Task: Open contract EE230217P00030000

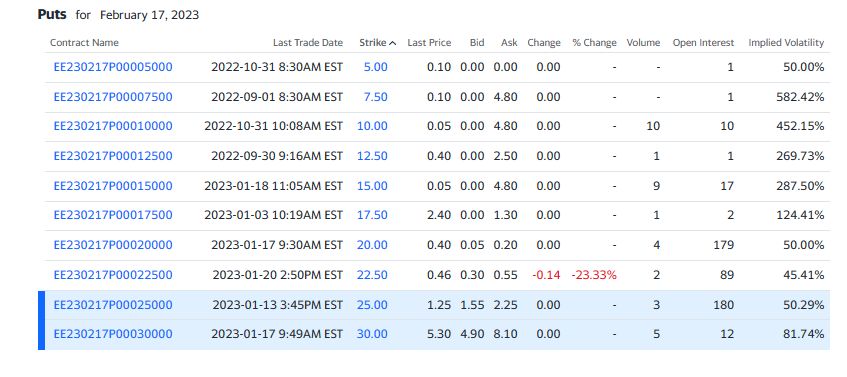Action: 113,334
